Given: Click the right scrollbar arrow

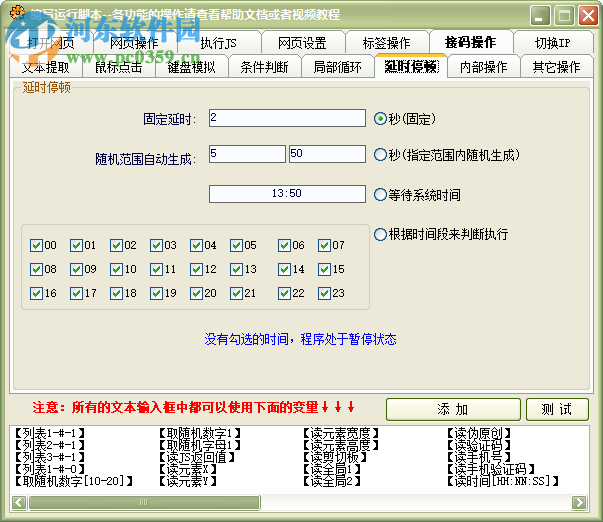Looking at the screenshot, I should click(x=579, y=502).
